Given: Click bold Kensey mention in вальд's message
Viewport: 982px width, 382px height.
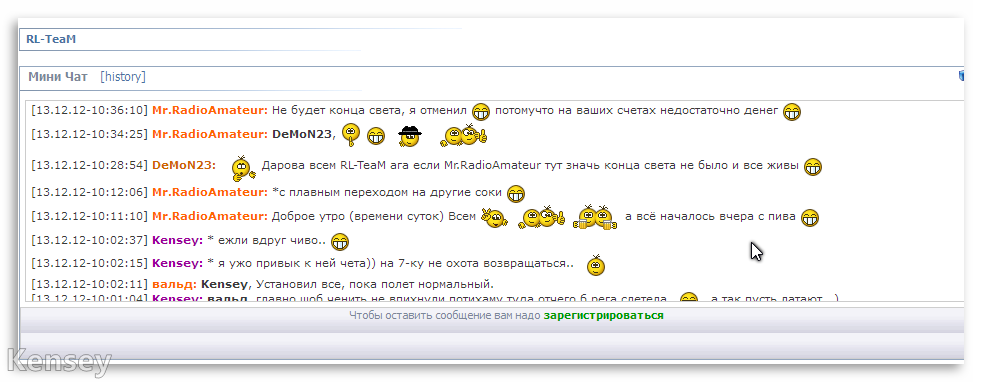Looking at the screenshot, I should [224, 284].
